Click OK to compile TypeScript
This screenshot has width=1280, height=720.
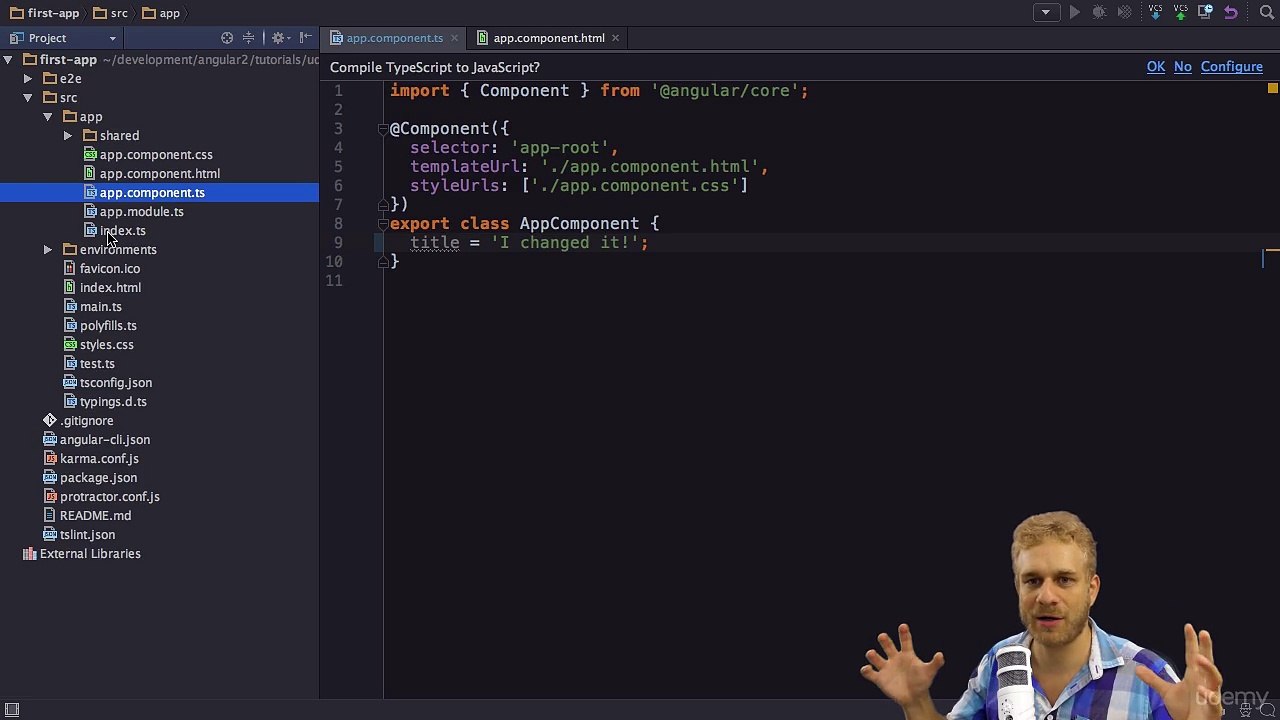point(1156,67)
